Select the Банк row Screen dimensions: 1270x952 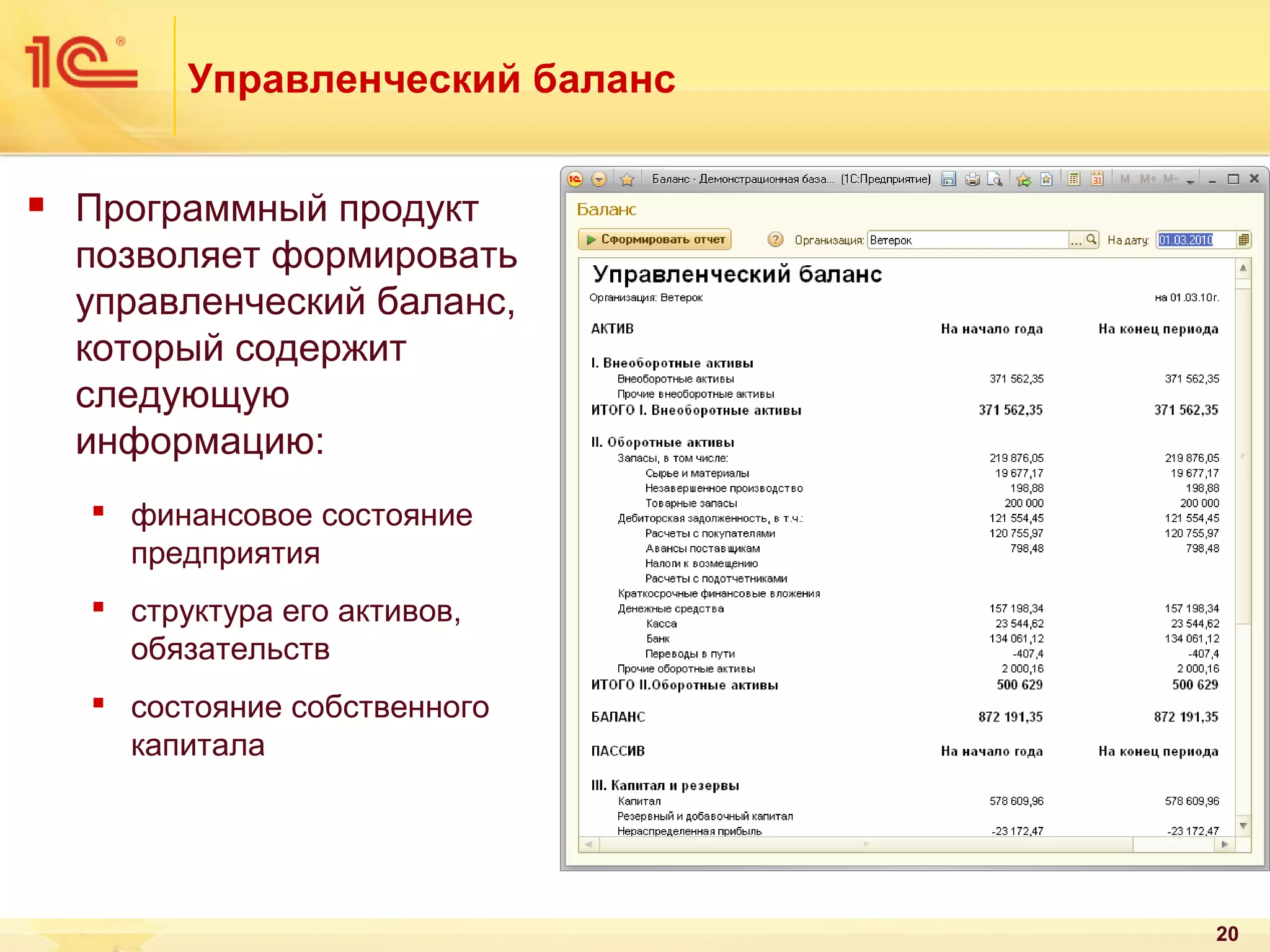905,638
